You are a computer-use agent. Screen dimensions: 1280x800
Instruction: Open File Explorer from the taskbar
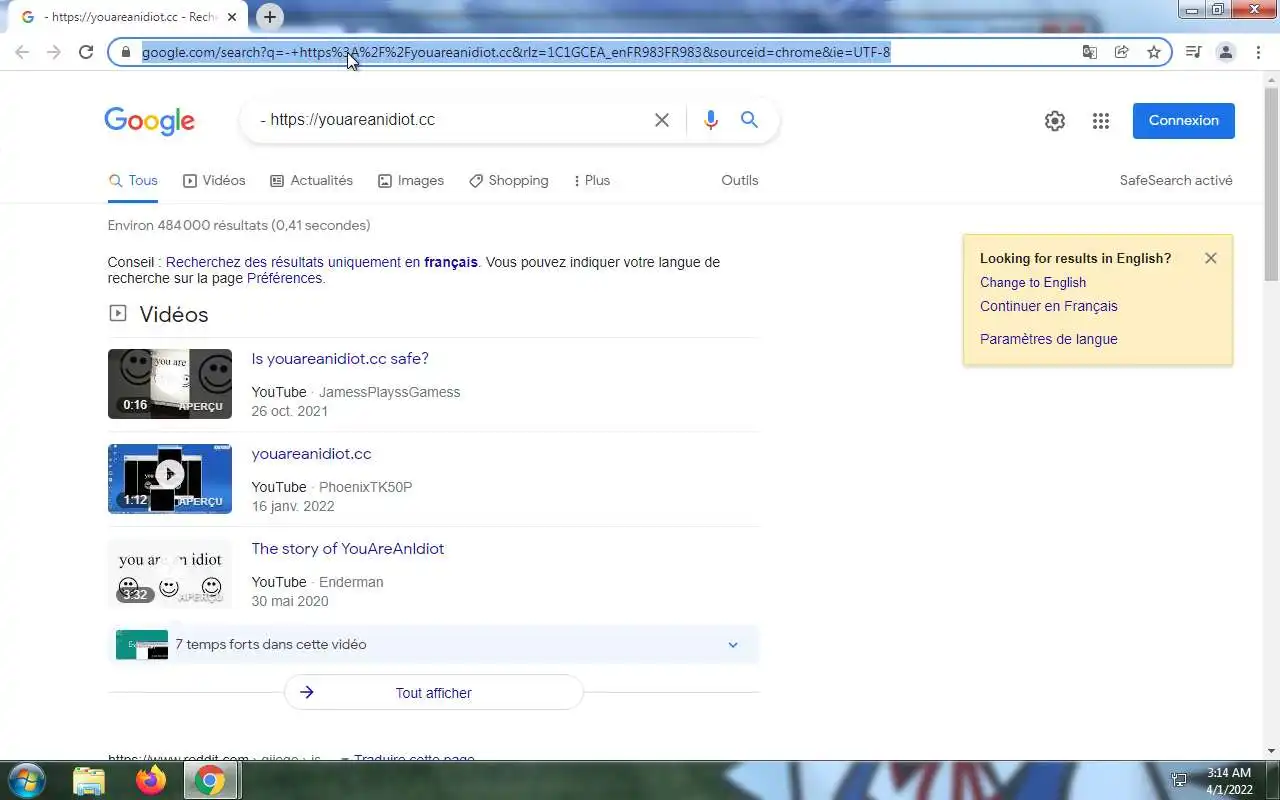click(89, 780)
